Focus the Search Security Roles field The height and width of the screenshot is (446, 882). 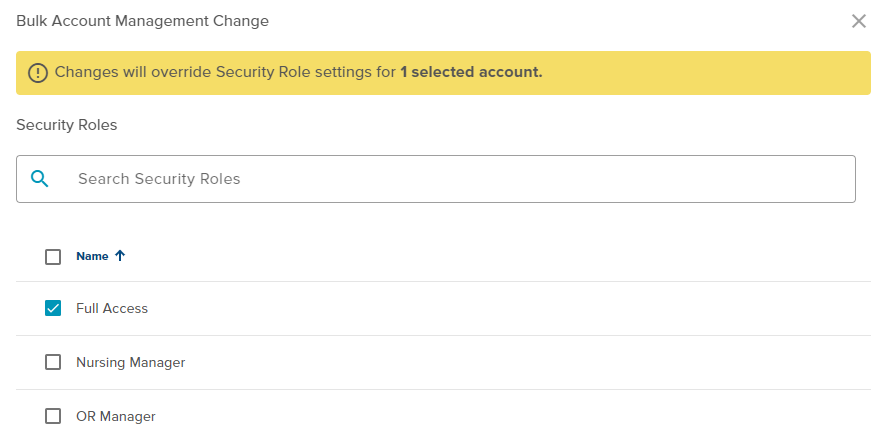coord(450,179)
